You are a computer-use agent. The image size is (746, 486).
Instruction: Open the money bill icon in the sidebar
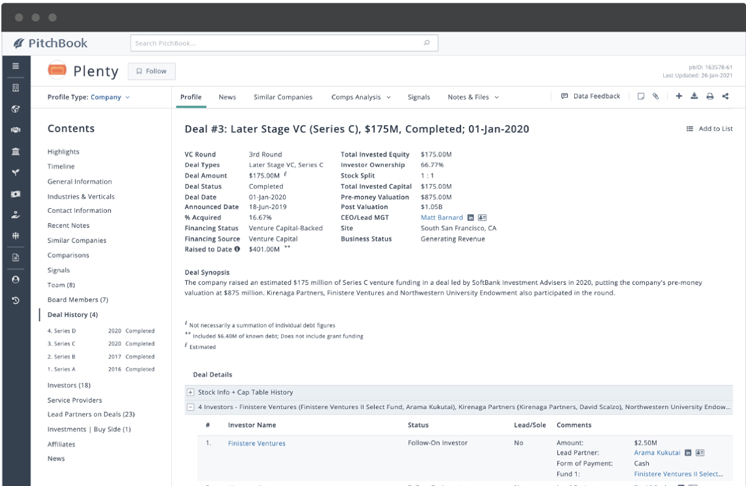[16, 194]
